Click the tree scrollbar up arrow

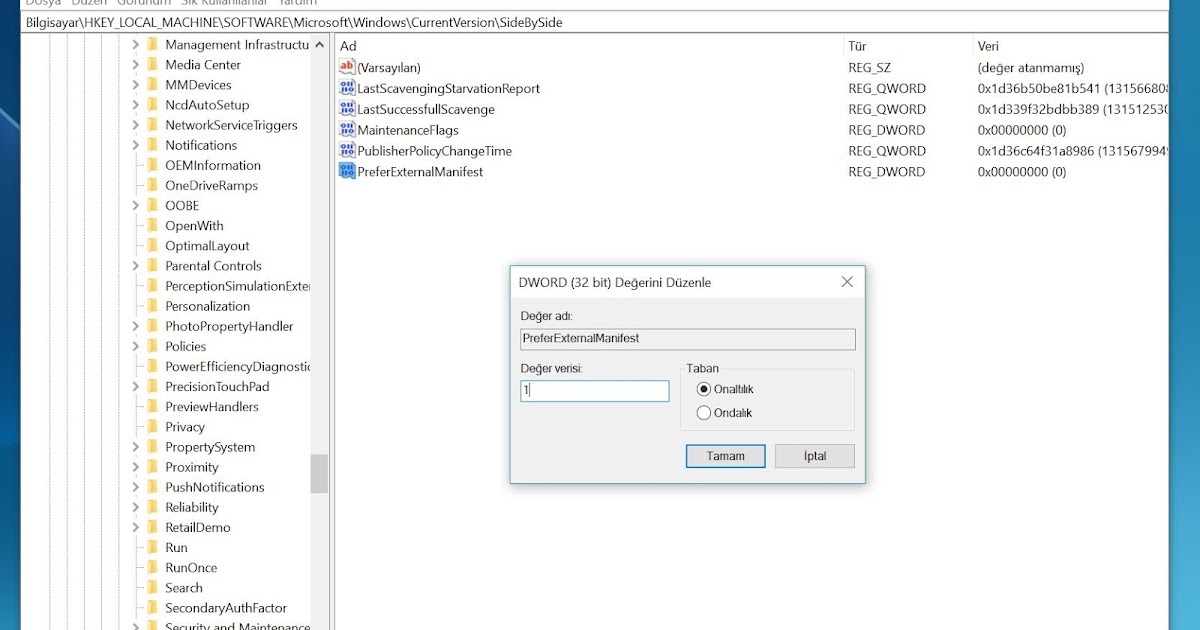pos(319,44)
